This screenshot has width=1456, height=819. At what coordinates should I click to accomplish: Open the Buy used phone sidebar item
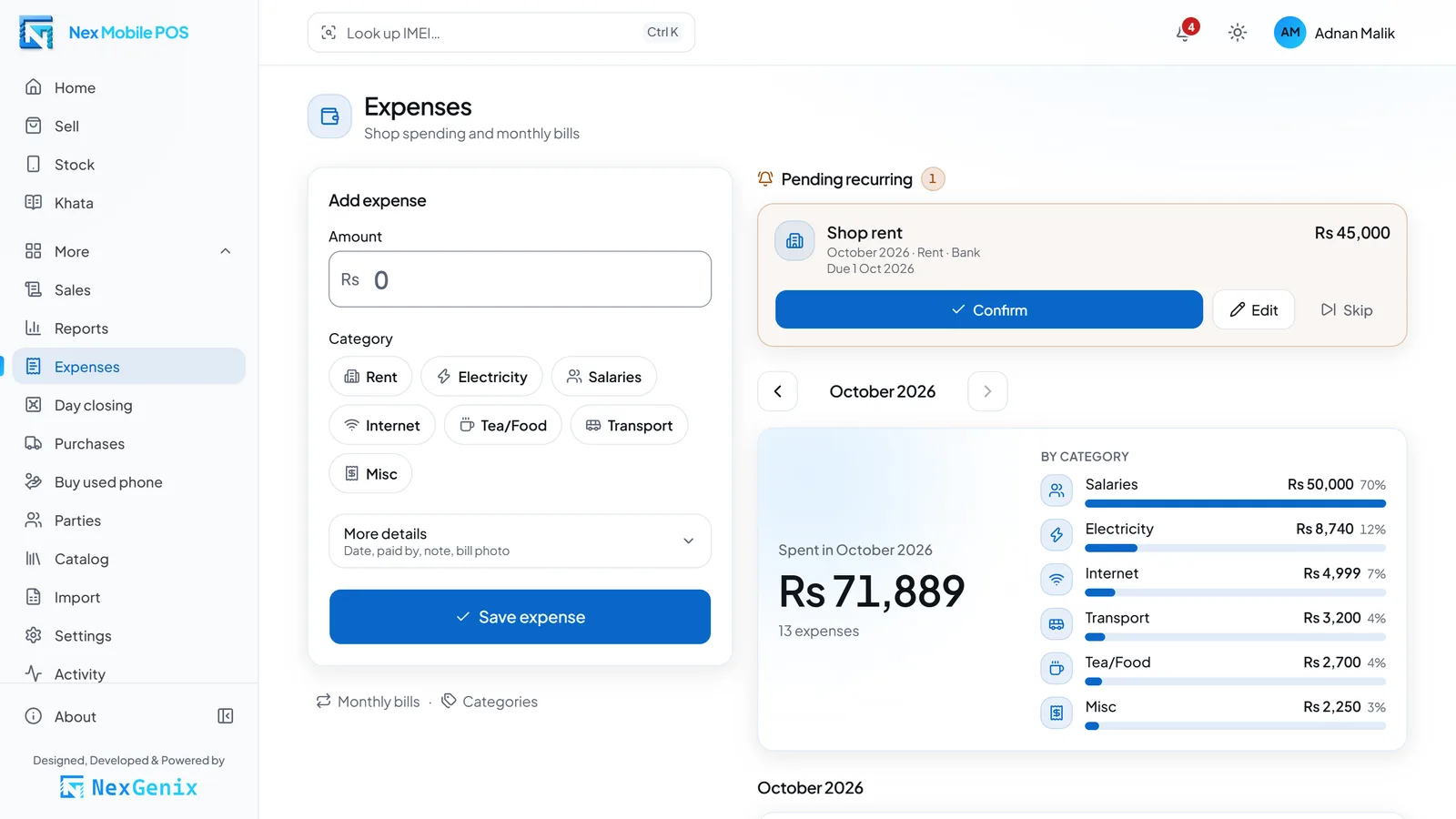129,481
